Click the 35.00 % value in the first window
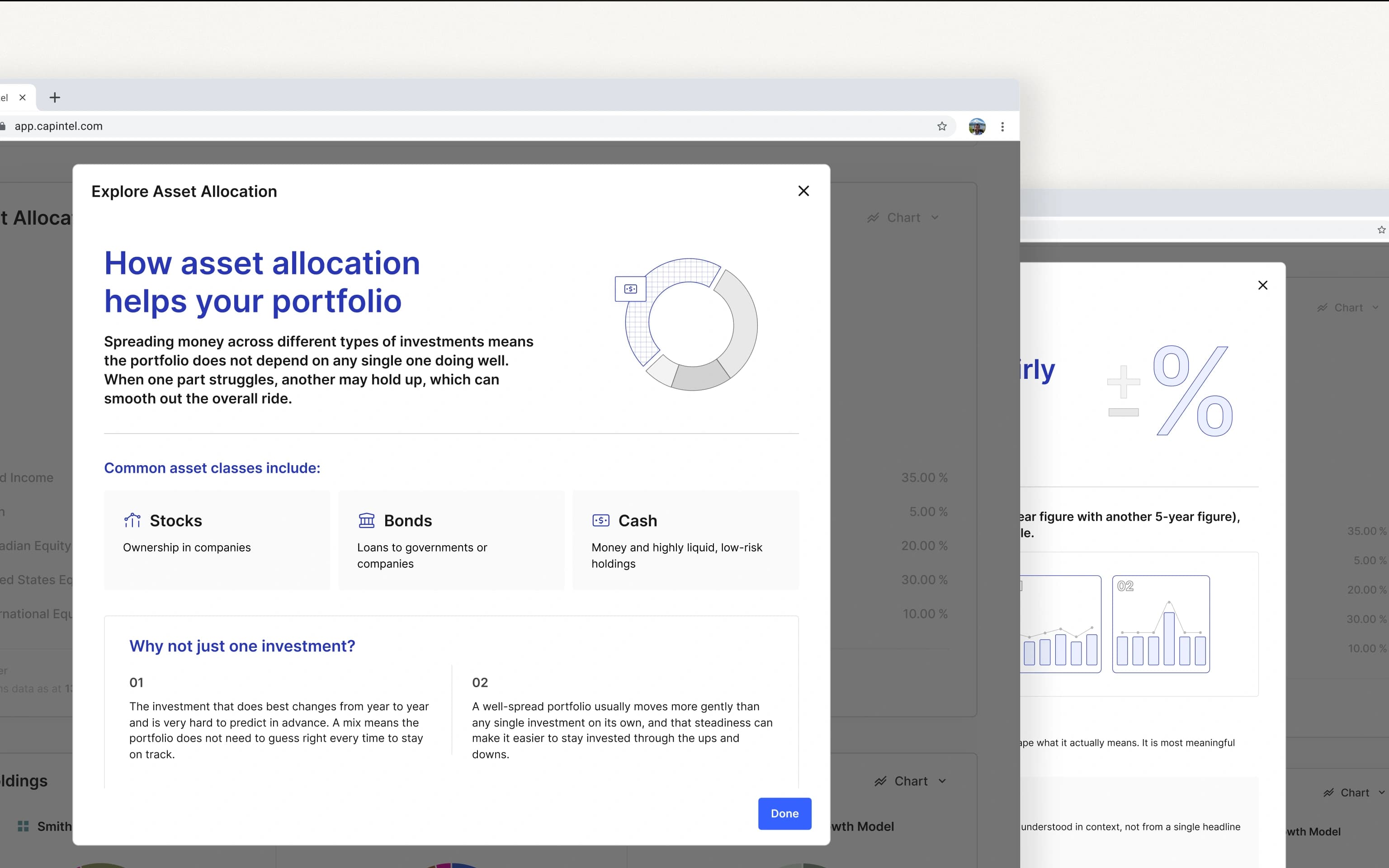The image size is (1389, 868). click(924, 478)
